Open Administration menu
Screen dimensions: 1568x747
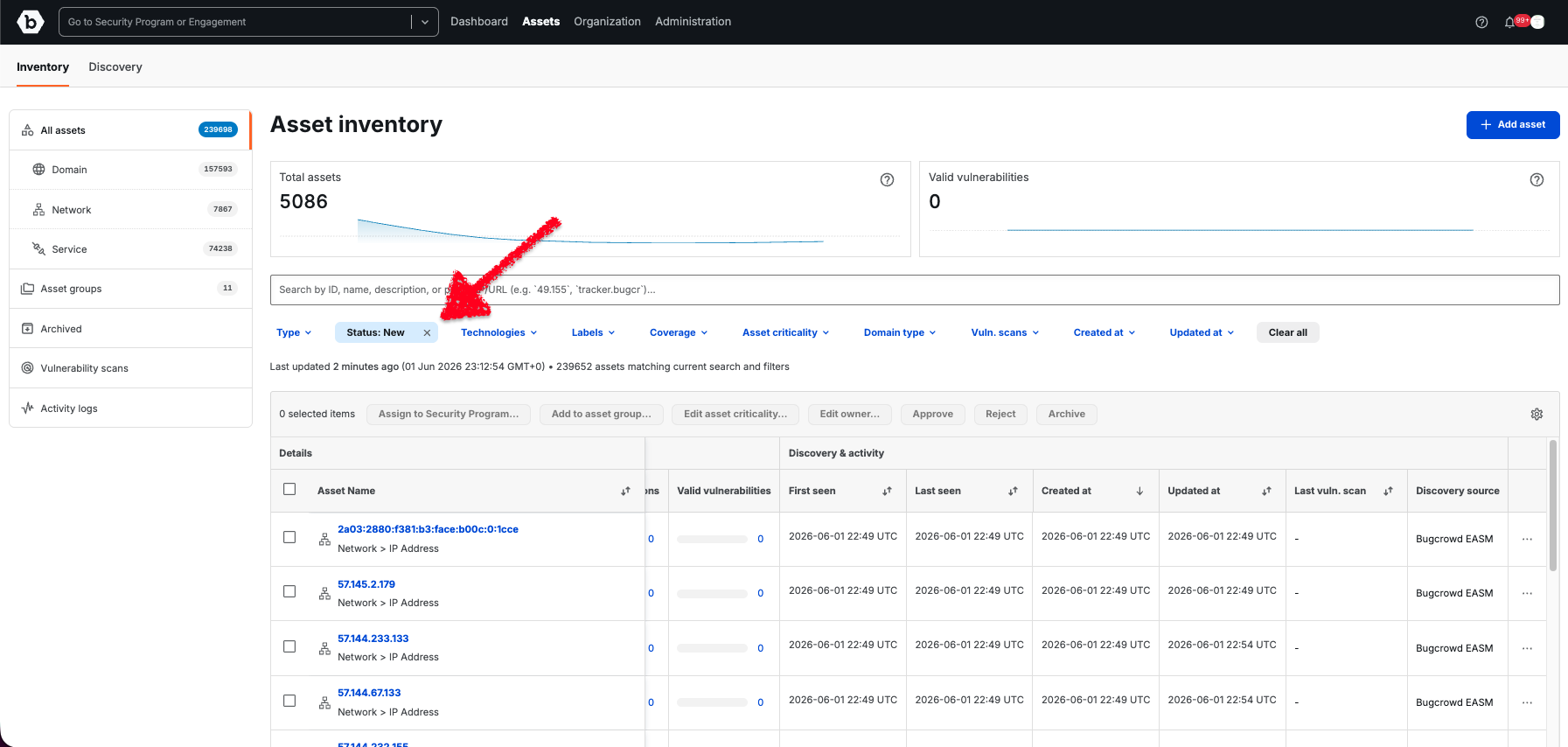[693, 22]
